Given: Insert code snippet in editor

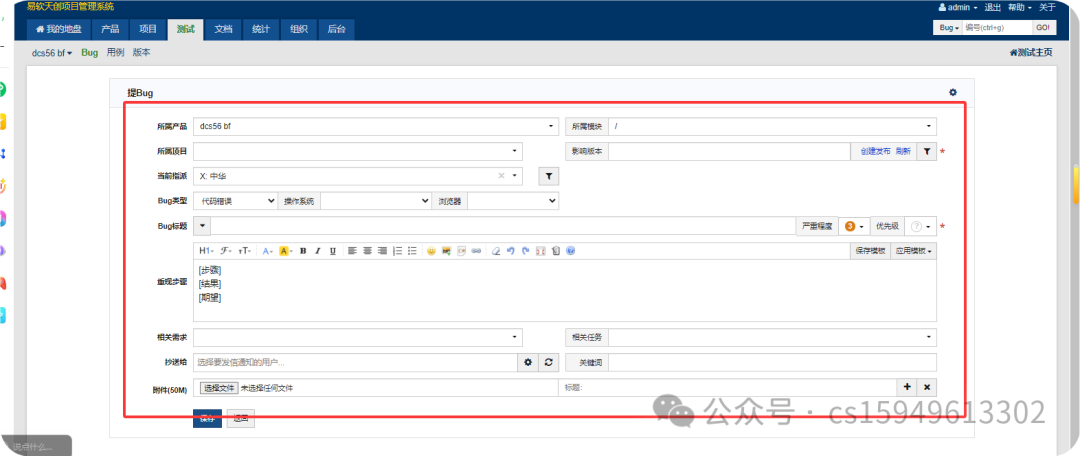Looking at the screenshot, I should [461, 251].
